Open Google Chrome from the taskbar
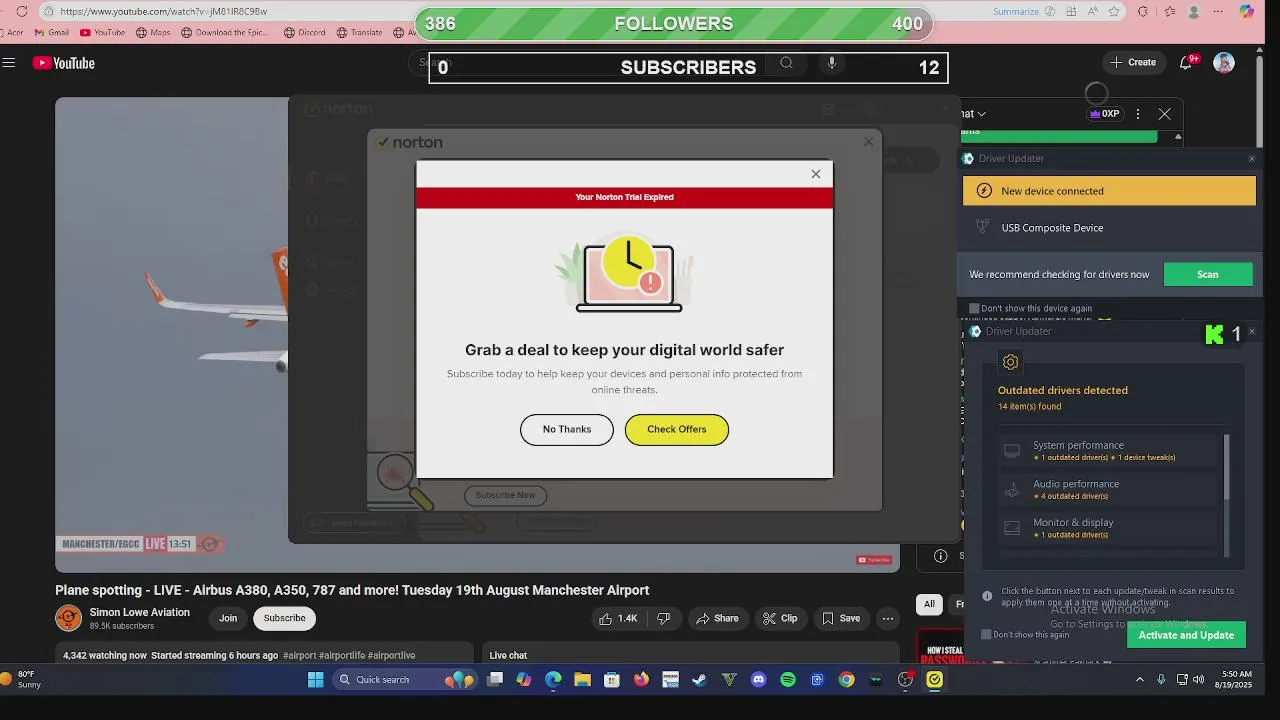 847,680
